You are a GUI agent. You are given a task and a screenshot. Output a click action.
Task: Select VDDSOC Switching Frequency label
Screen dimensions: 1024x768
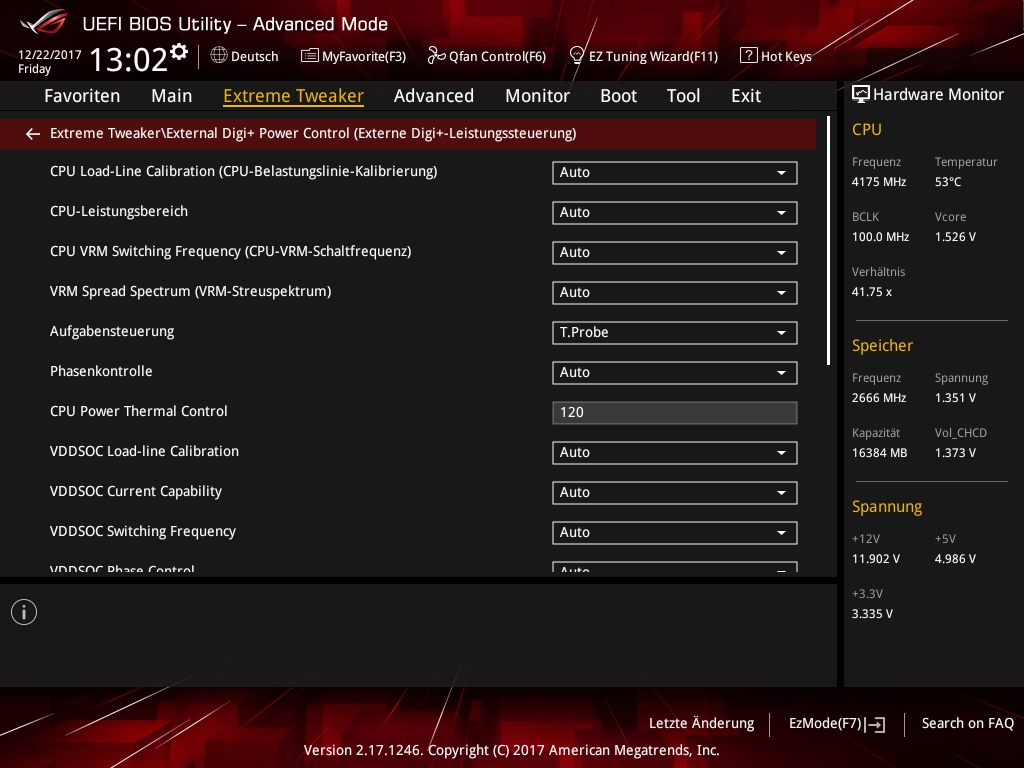click(143, 532)
